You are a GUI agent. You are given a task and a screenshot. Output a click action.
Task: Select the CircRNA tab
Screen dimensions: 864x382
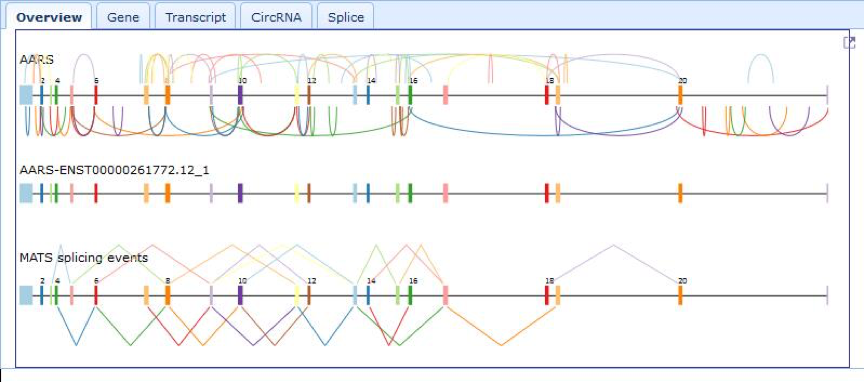276,17
